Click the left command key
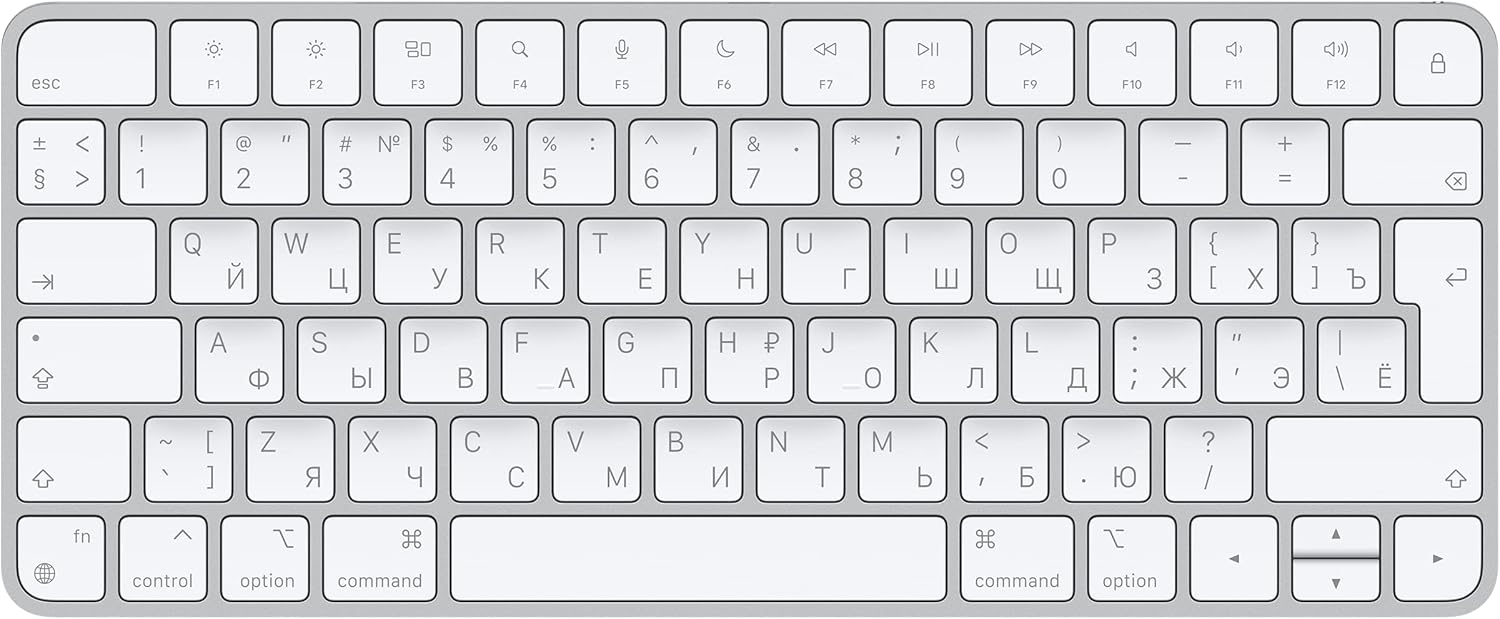This screenshot has height=619, width=1500. point(379,558)
